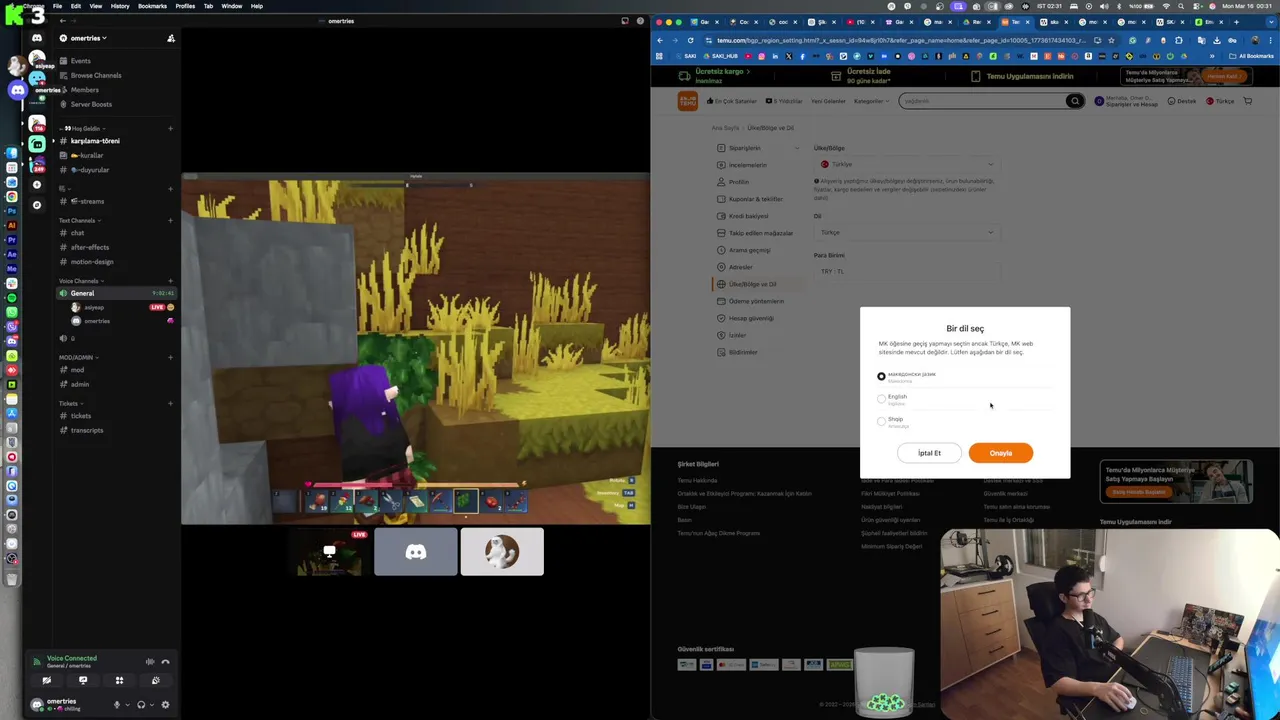Open the after-effects channel
Image resolution: width=1280 pixels, height=720 pixels.
coord(89,247)
